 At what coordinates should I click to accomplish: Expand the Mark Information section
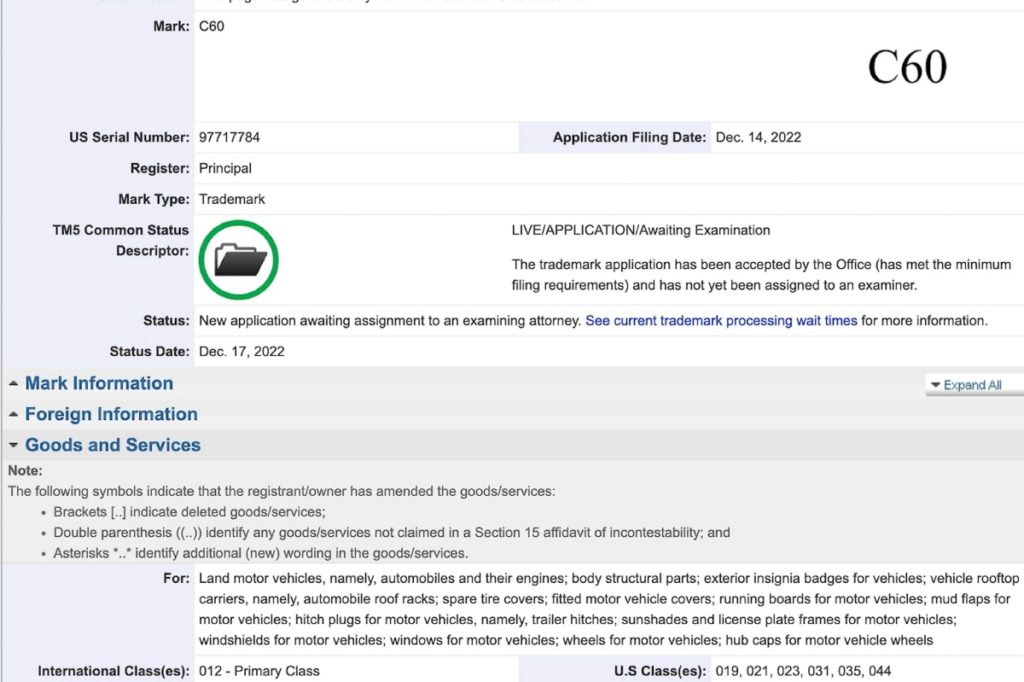[99, 383]
